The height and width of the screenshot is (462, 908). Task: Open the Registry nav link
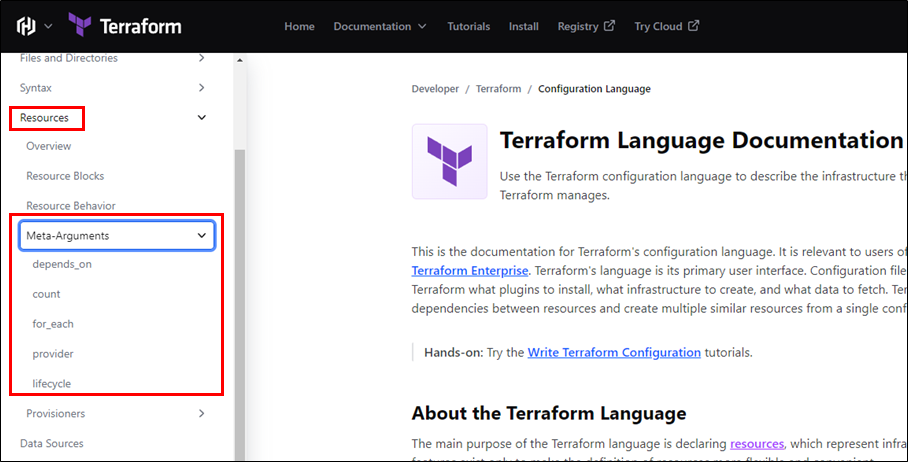pyautogui.click(x=586, y=26)
